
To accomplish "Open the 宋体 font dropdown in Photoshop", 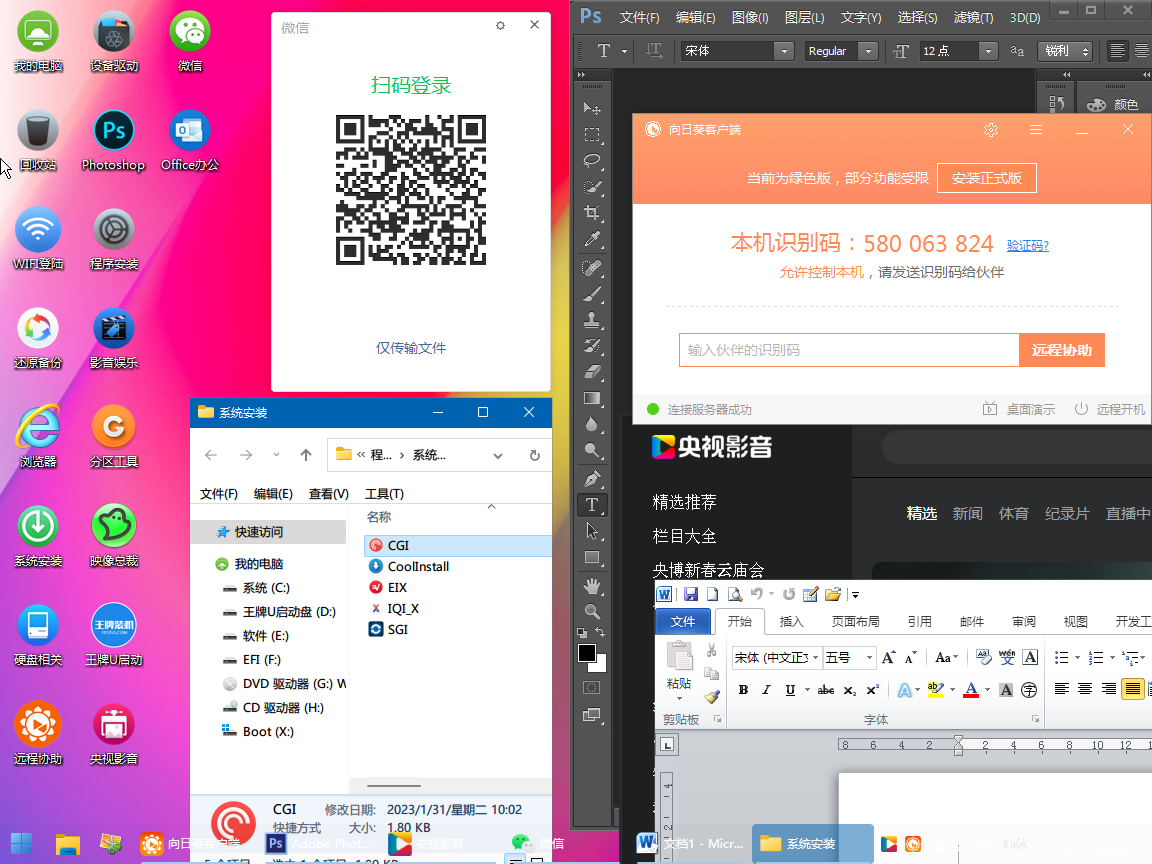I will [x=784, y=51].
